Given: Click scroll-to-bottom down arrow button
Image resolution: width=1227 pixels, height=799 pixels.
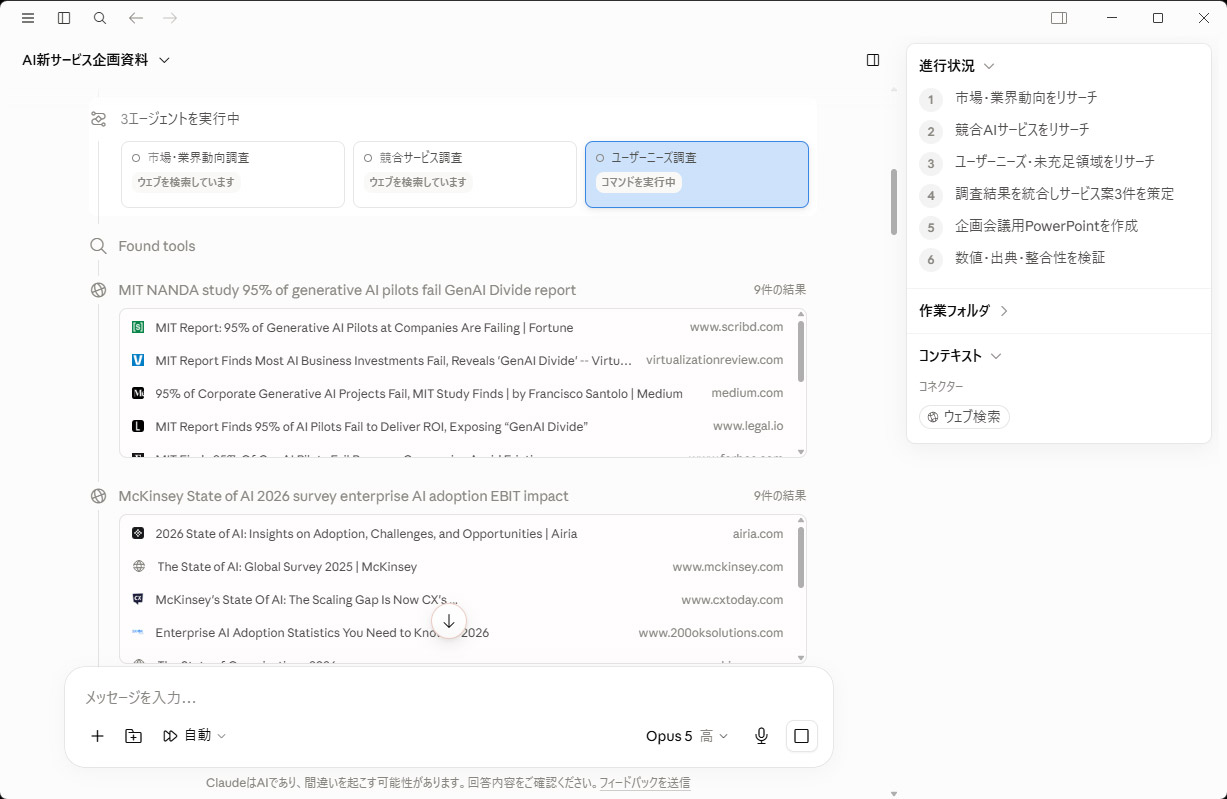Looking at the screenshot, I should pyautogui.click(x=449, y=621).
